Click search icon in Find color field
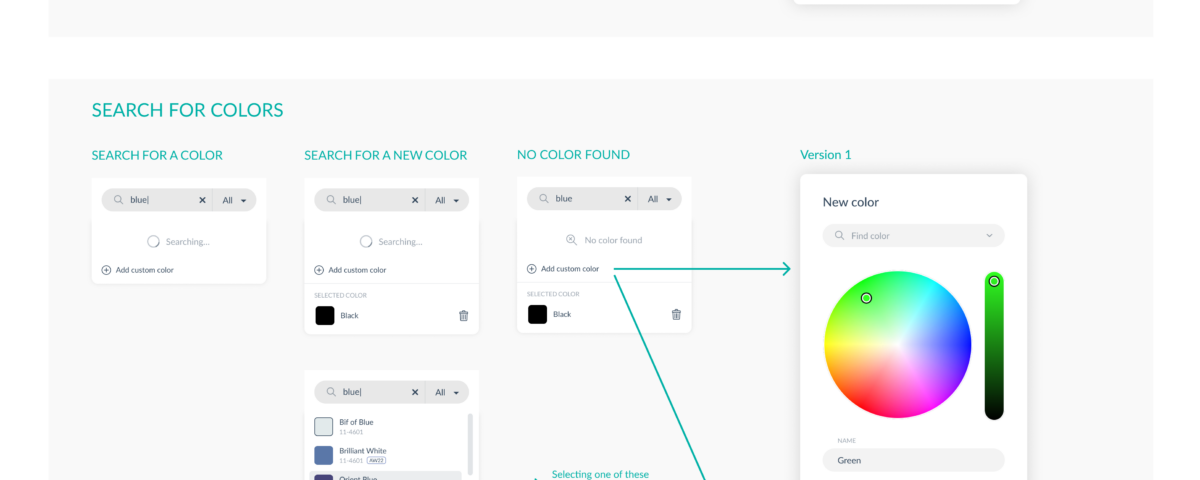 (839, 236)
